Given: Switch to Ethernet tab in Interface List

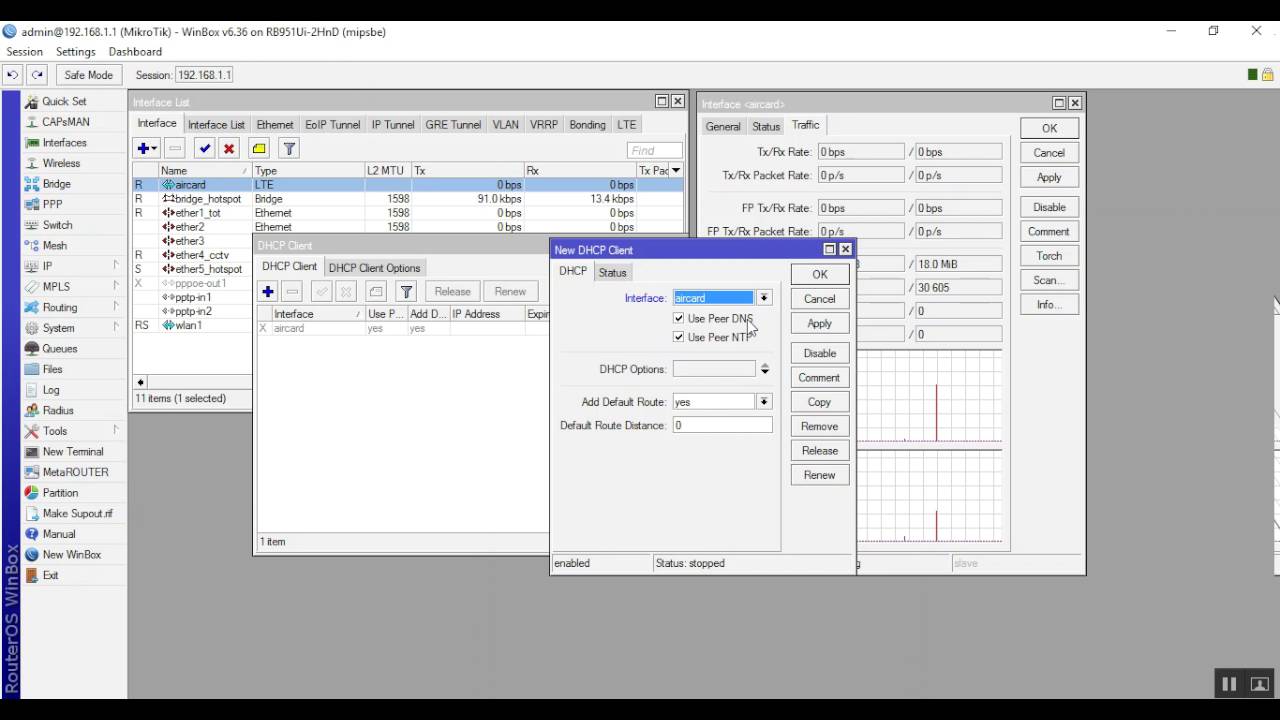Looking at the screenshot, I should coord(275,125).
